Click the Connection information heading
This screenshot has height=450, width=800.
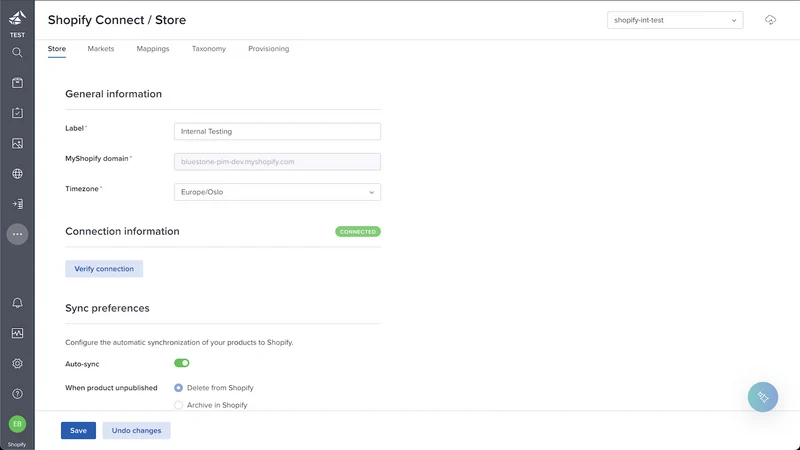click(x=122, y=231)
